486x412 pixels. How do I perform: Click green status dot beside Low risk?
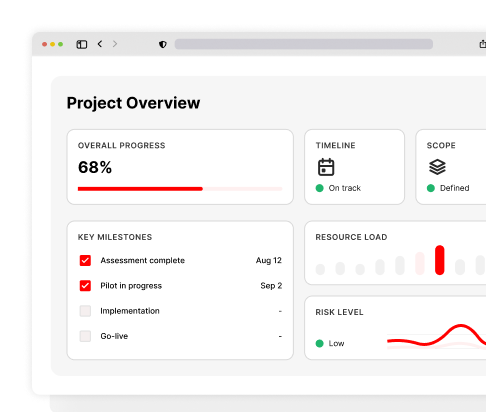[320, 343]
